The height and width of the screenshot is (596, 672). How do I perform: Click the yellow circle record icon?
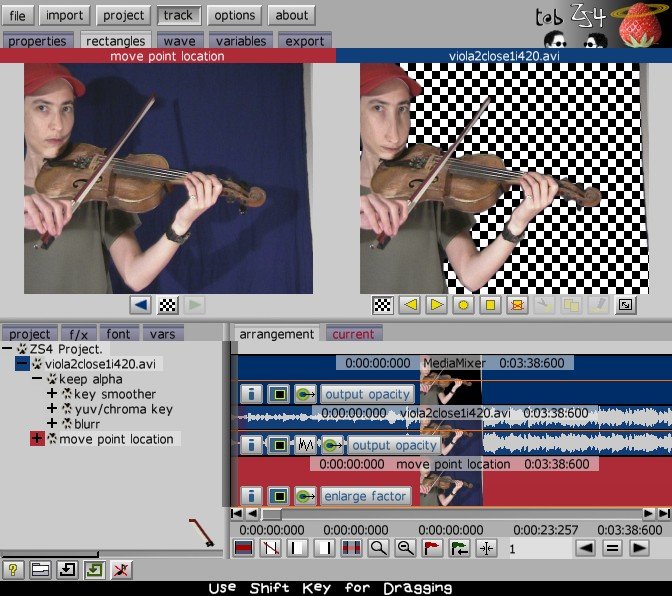464,305
